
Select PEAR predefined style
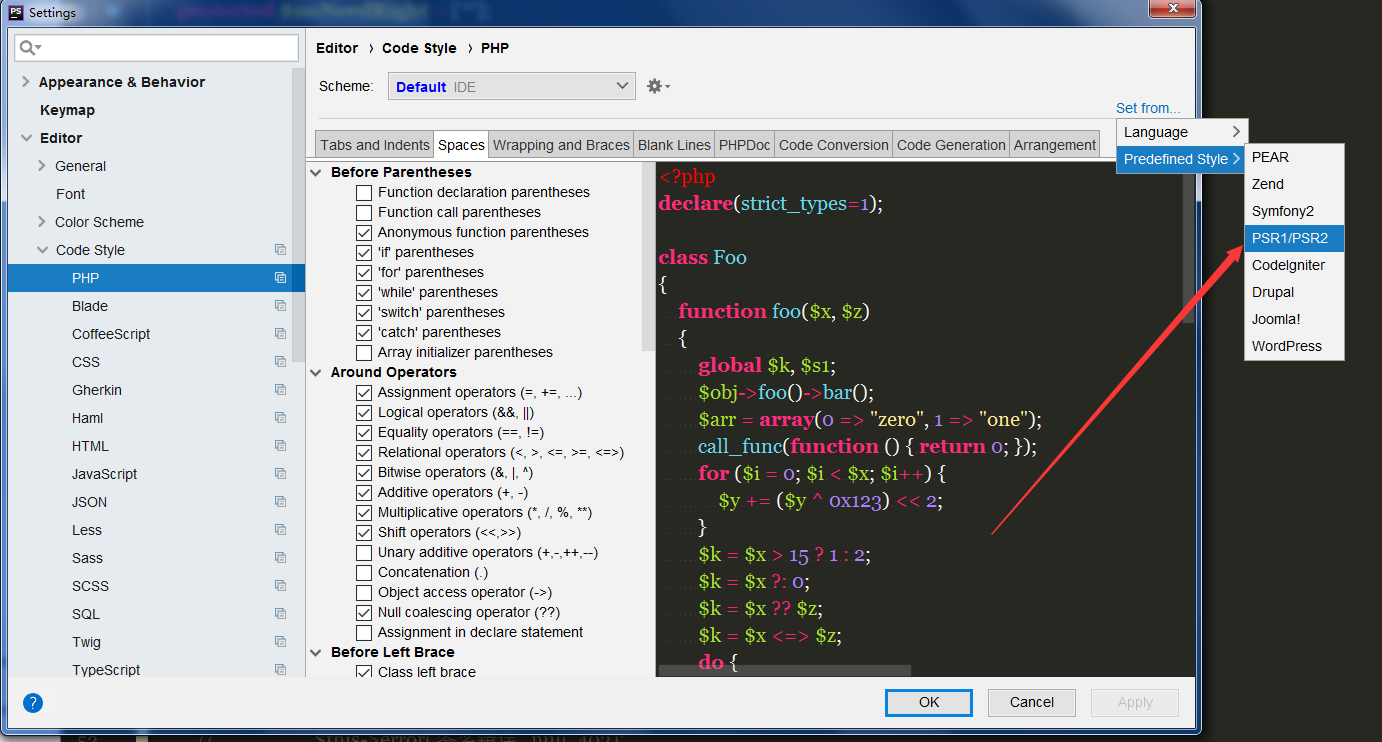click(1294, 157)
